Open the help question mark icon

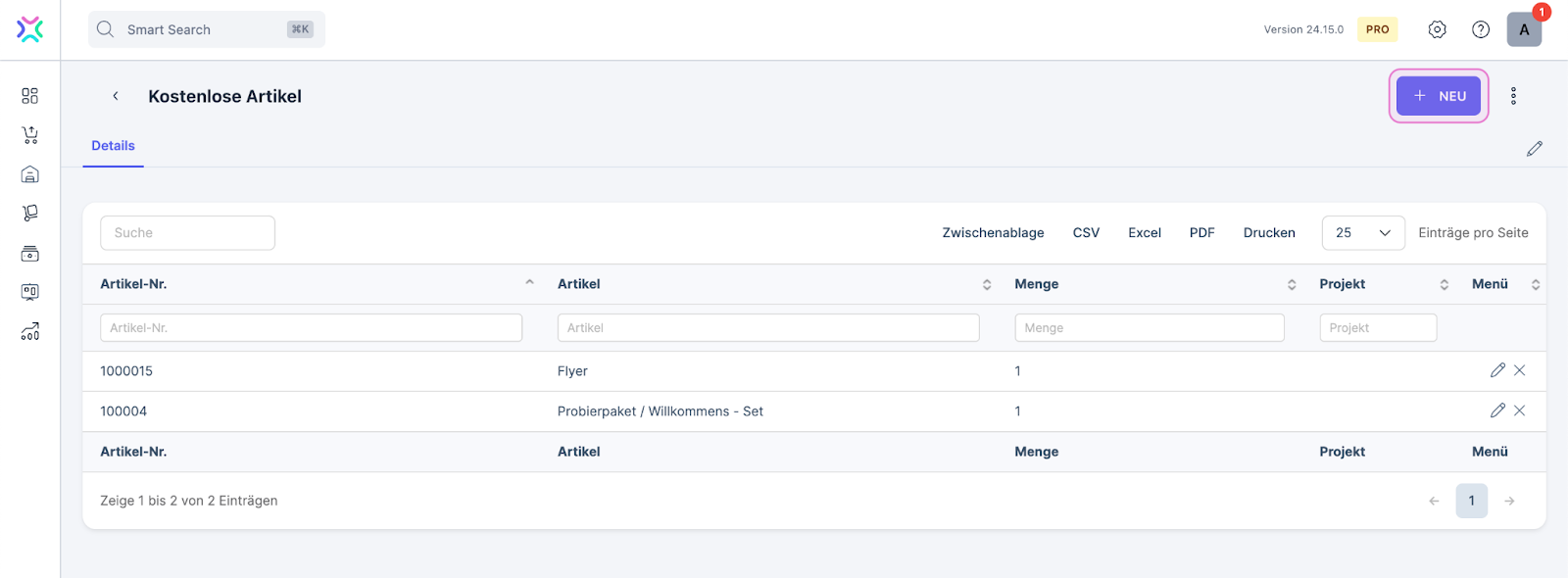tap(1481, 29)
